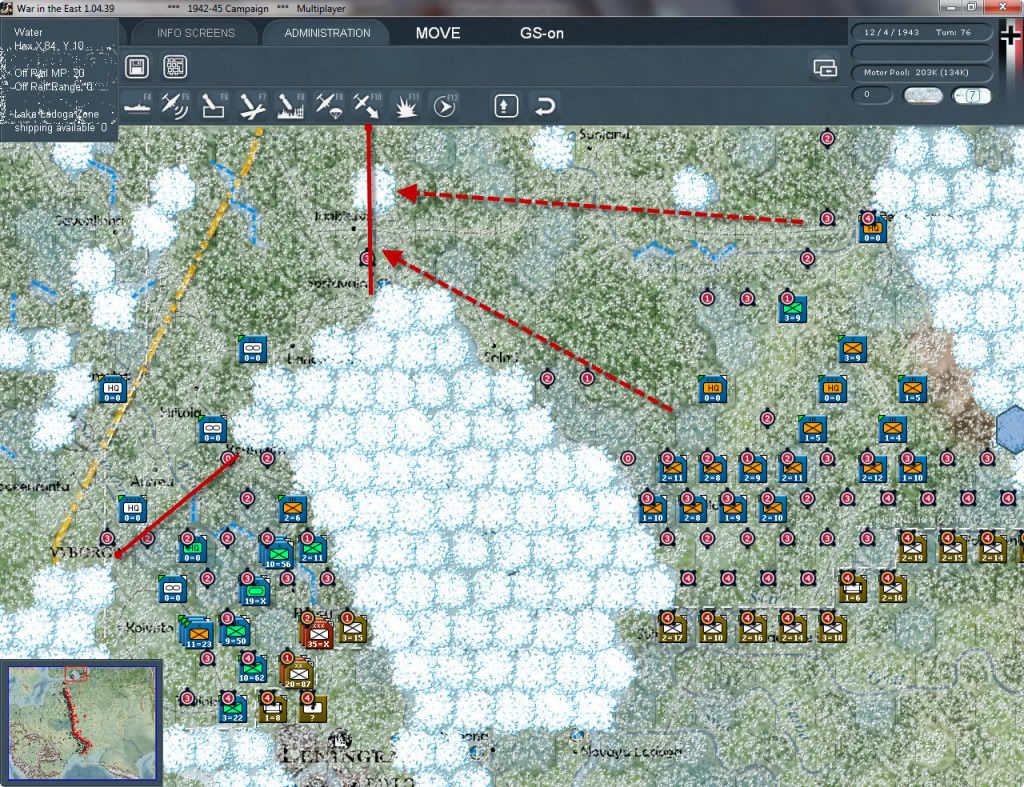
Task: Select bomb unit mode F6 icon
Action: [214, 105]
